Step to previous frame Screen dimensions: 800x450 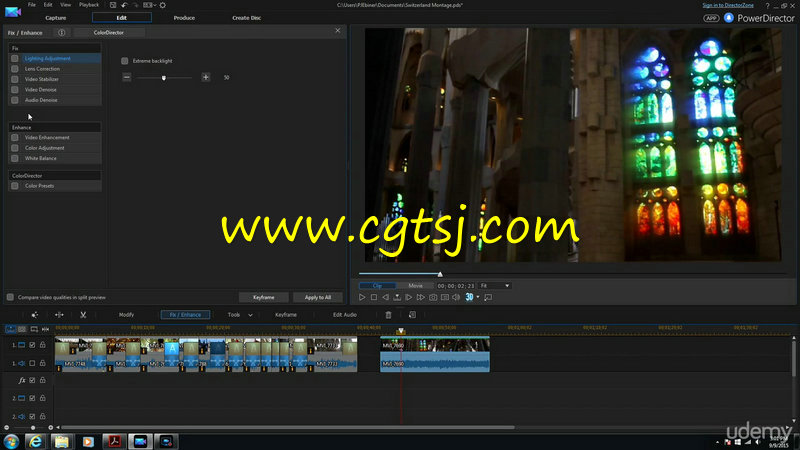coord(385,297)
